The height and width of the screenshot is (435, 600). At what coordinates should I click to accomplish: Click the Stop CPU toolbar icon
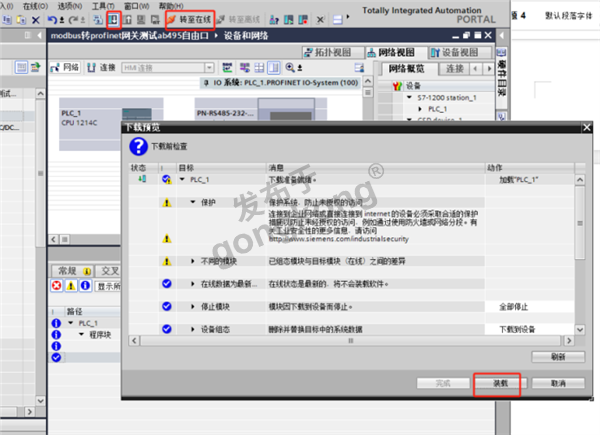point(303,20)
